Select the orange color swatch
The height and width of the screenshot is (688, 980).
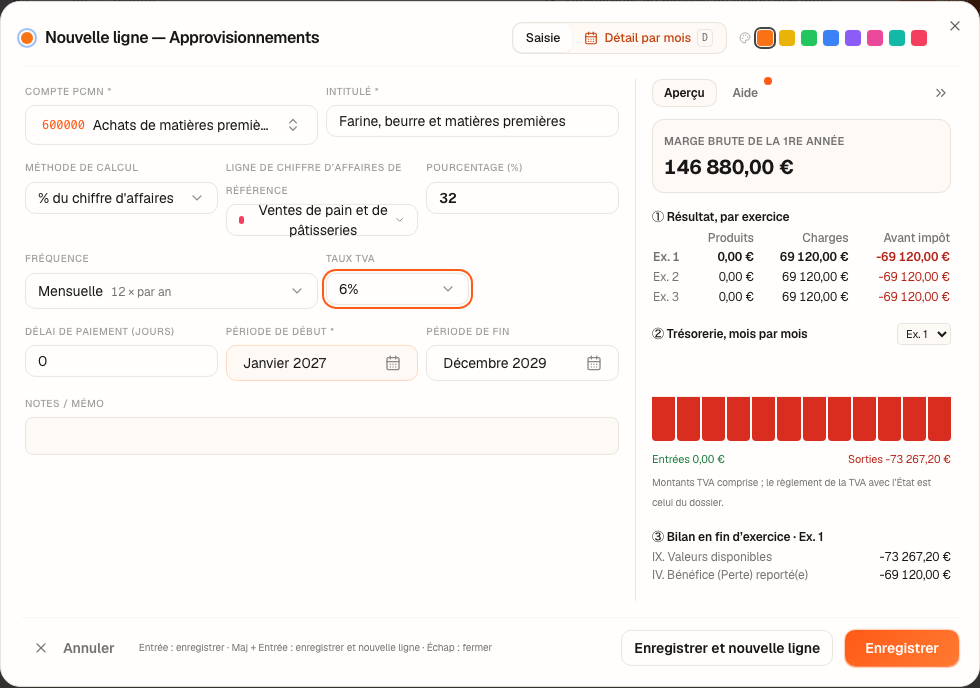765,38
